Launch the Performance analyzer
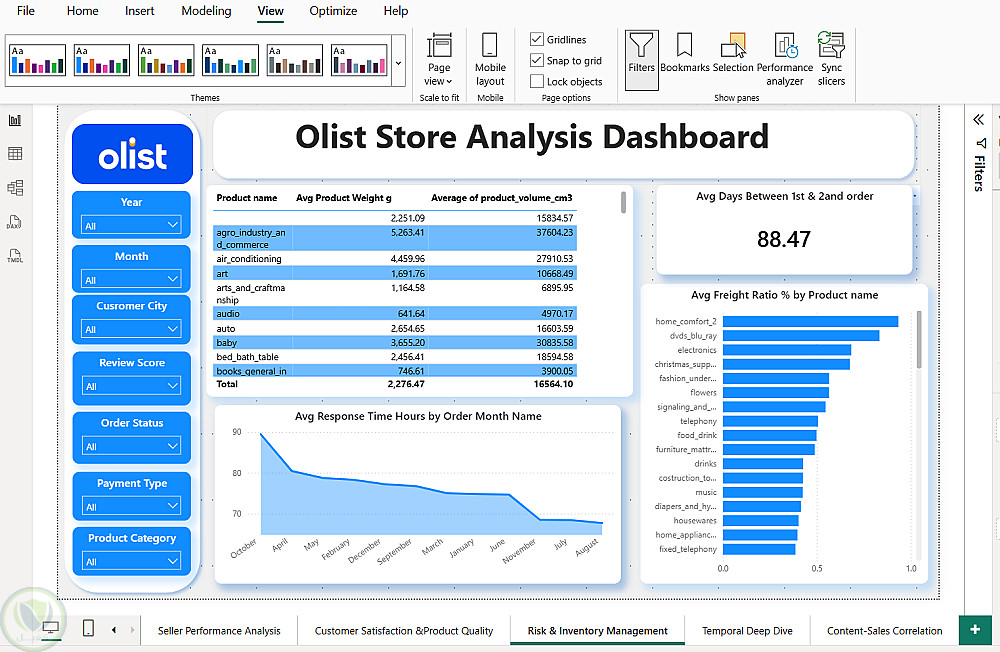The image size is (1000, 652). click(x=784, y=59)
